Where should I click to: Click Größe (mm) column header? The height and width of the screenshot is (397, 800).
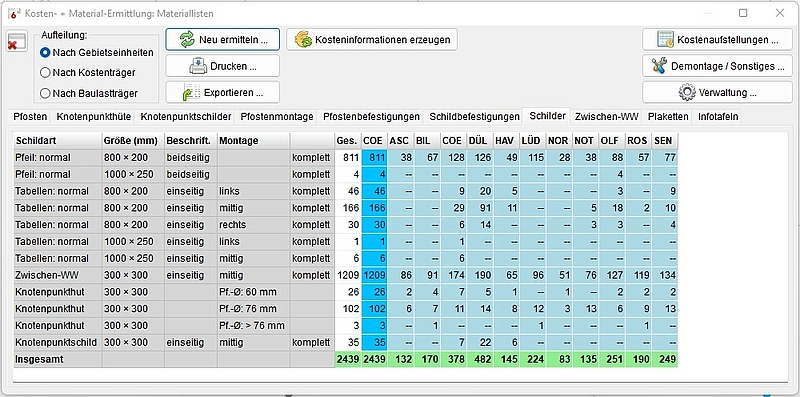(x=133, y=141)
